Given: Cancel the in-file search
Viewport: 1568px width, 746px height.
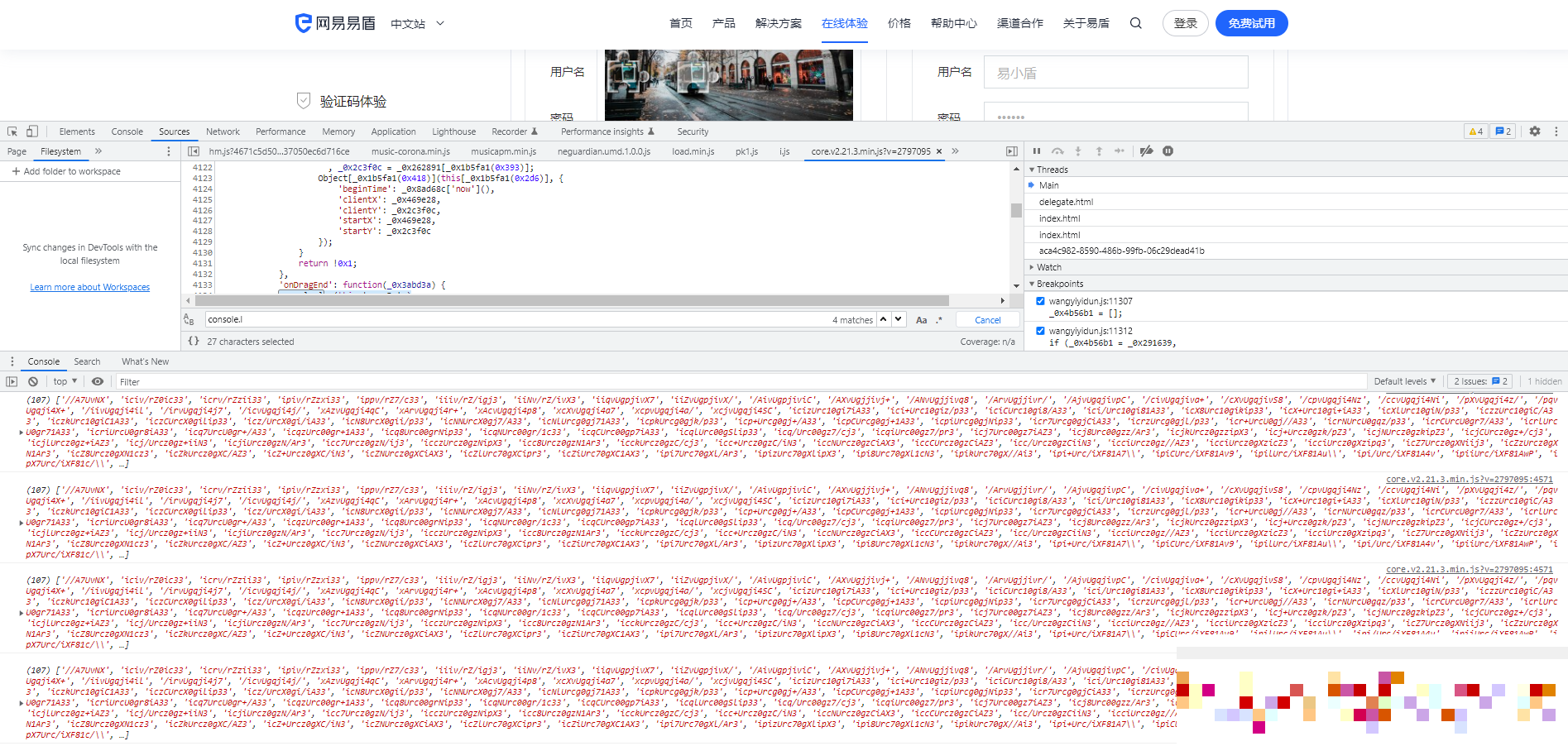Looking at the screenshot, I should (987, 320).
